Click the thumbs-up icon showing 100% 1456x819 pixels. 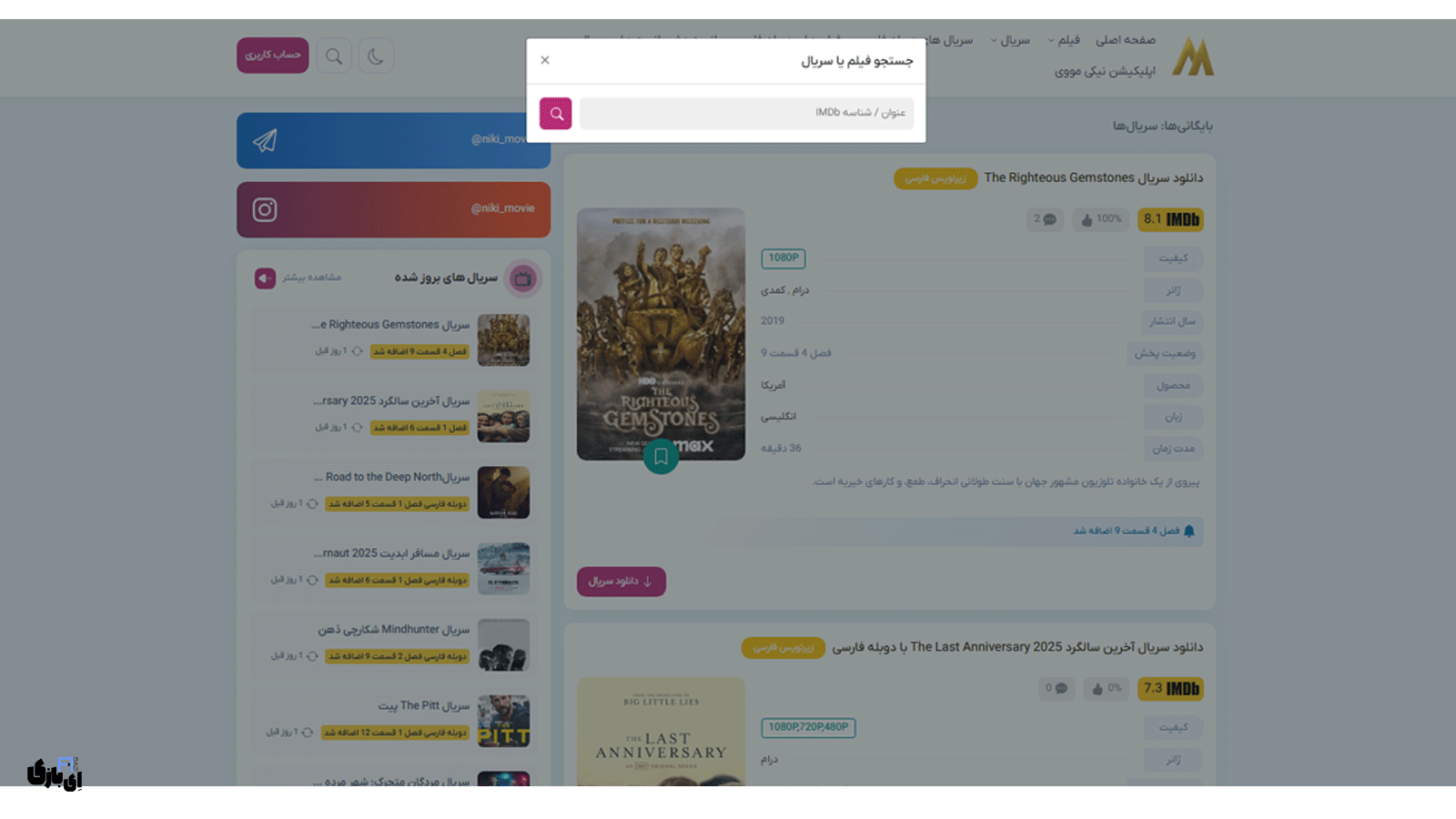pyautogui.click(x=1088, y=219)
